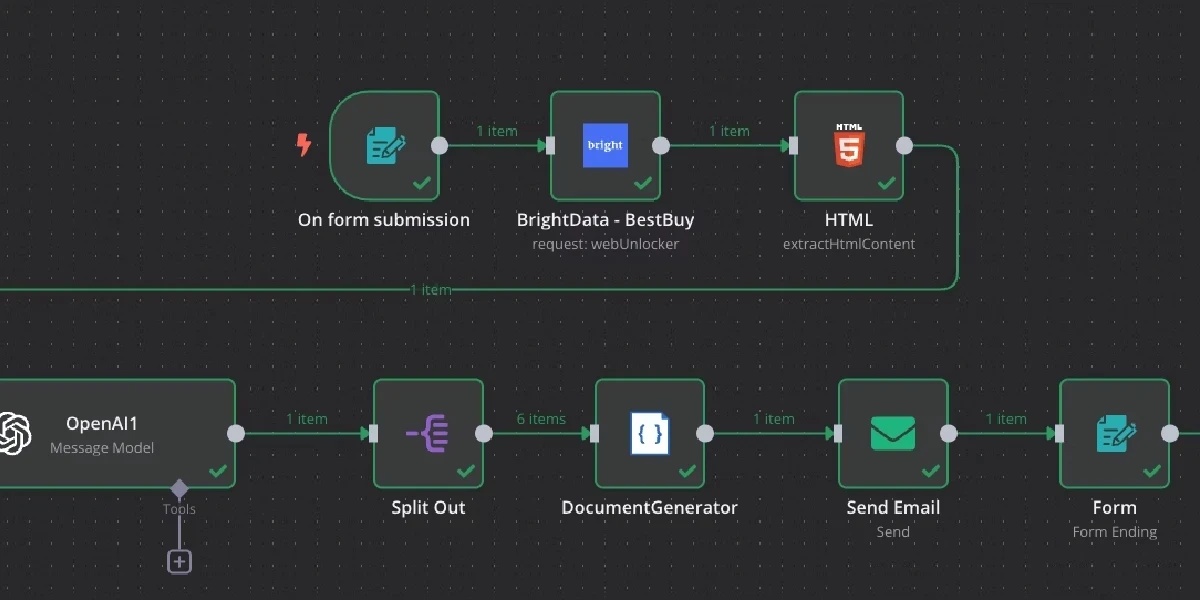Click the 'Form Ending' subtitle text
This screenshot has width=1200, height=600.
[x=1115, y=532]
